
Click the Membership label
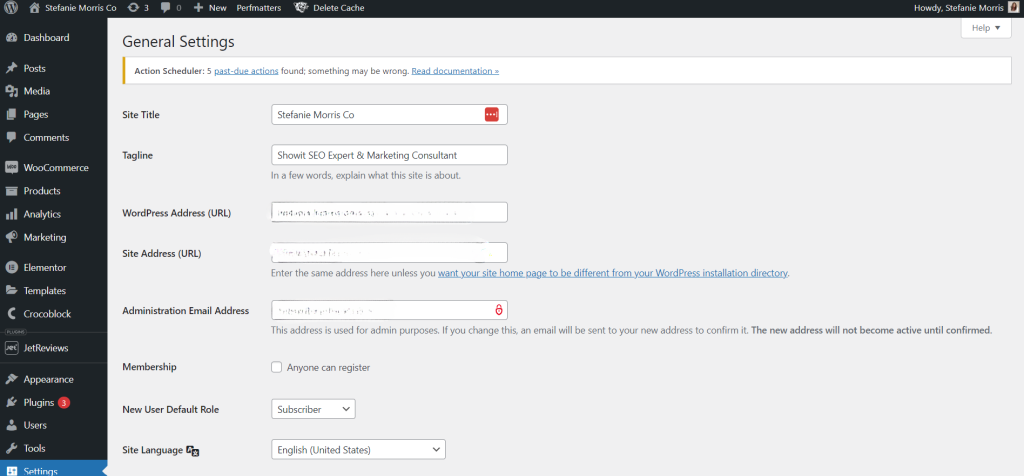tap(150, 367)
